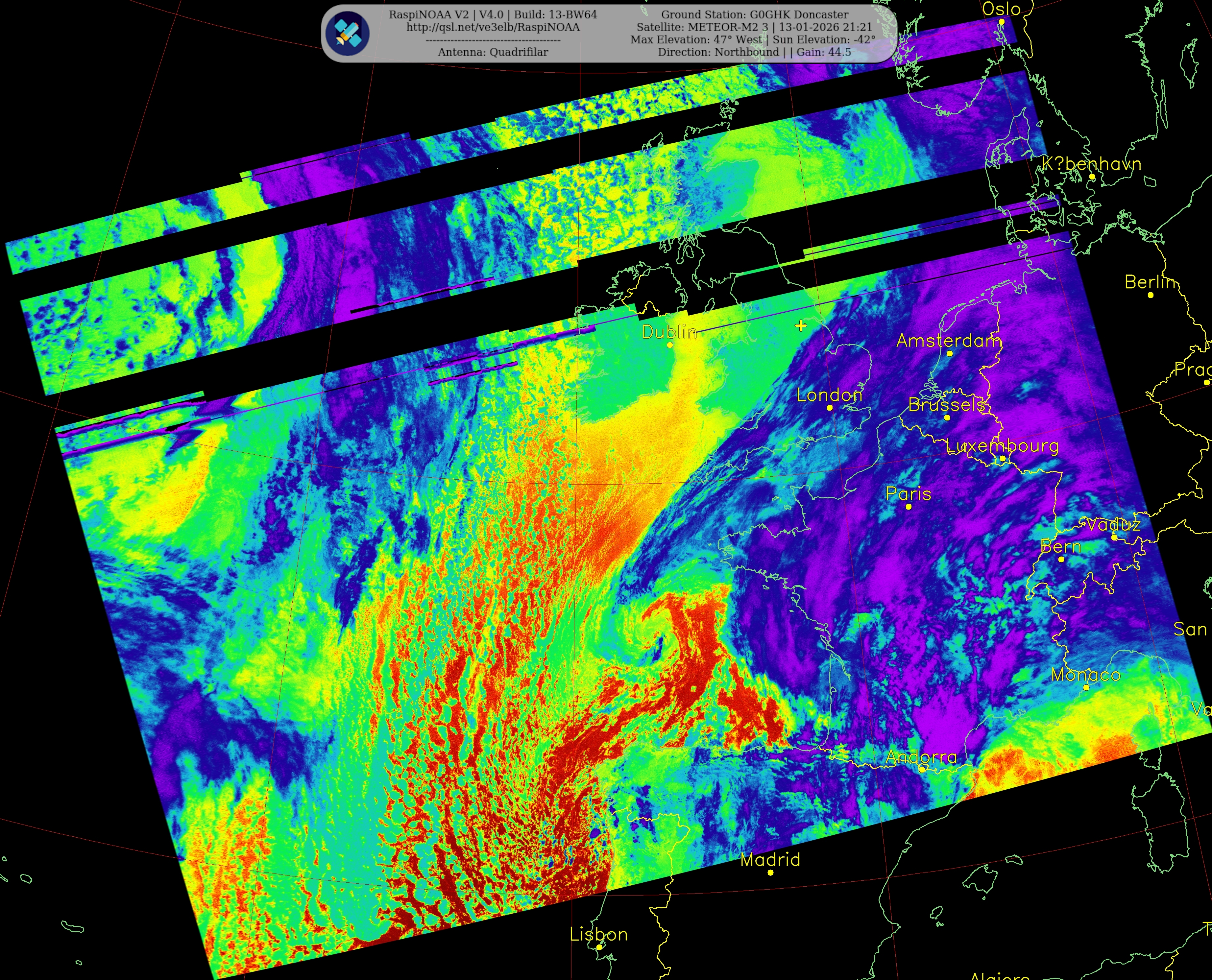1212x980 pixels.
Task: Click the Paris city marker dot
Action: point(908,507)
